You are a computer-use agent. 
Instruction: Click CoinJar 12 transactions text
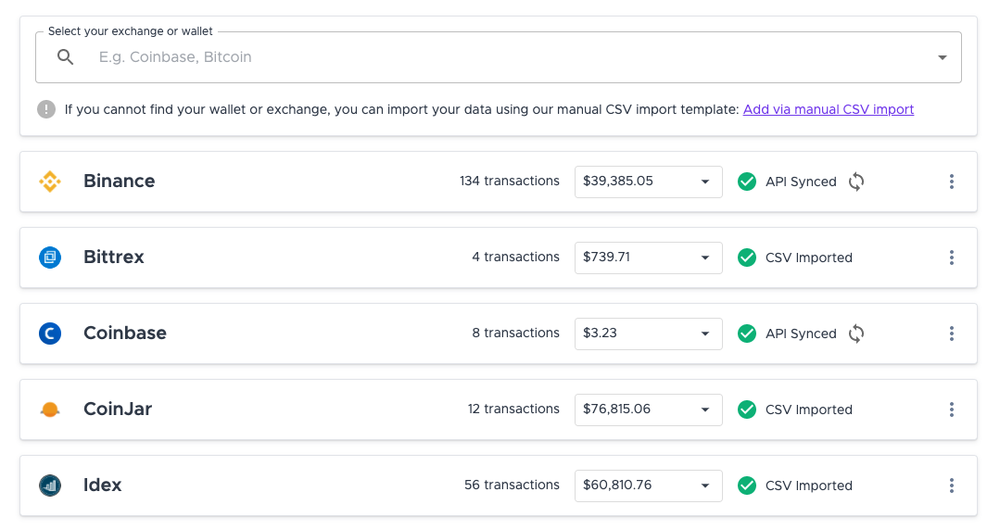[513, 409]
